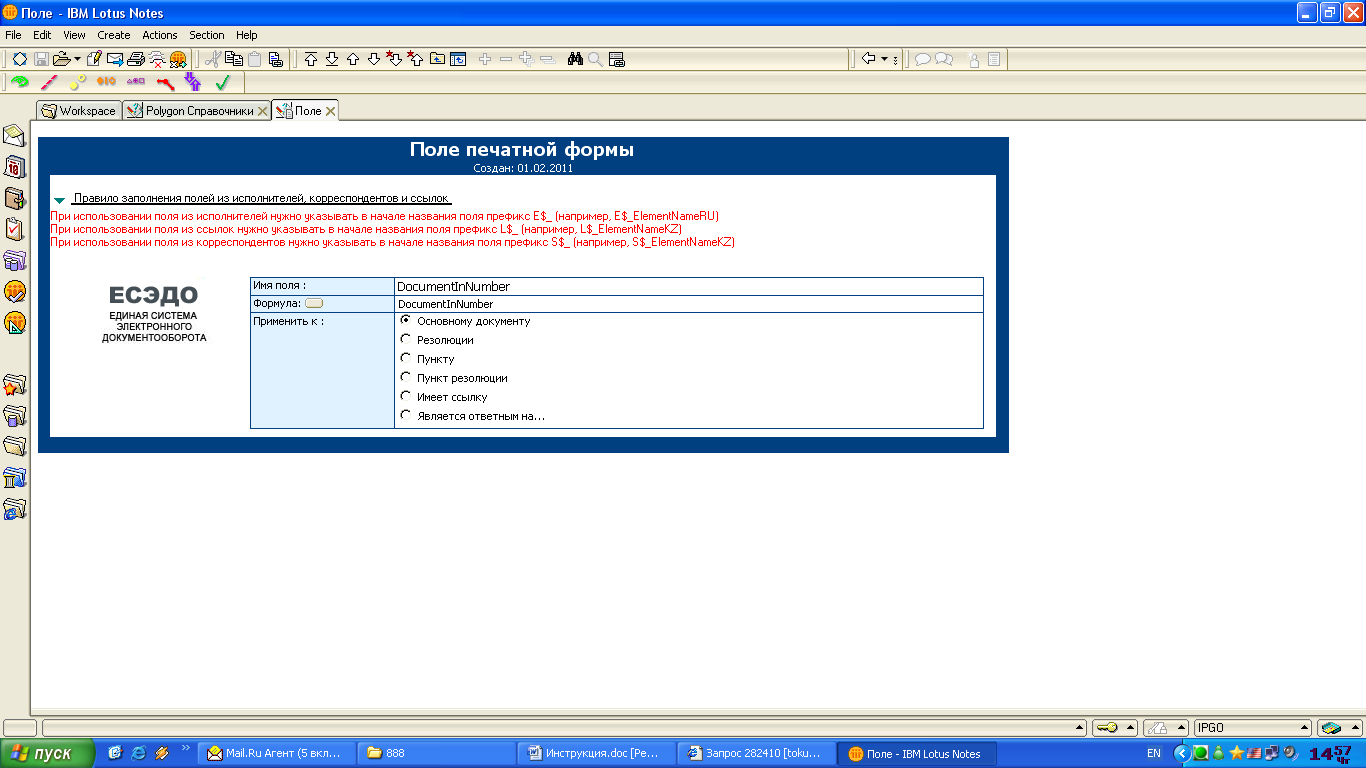Expand the navigation toolbar overflow chevron
Screen dimensions: 1366x768
(896, 59)
